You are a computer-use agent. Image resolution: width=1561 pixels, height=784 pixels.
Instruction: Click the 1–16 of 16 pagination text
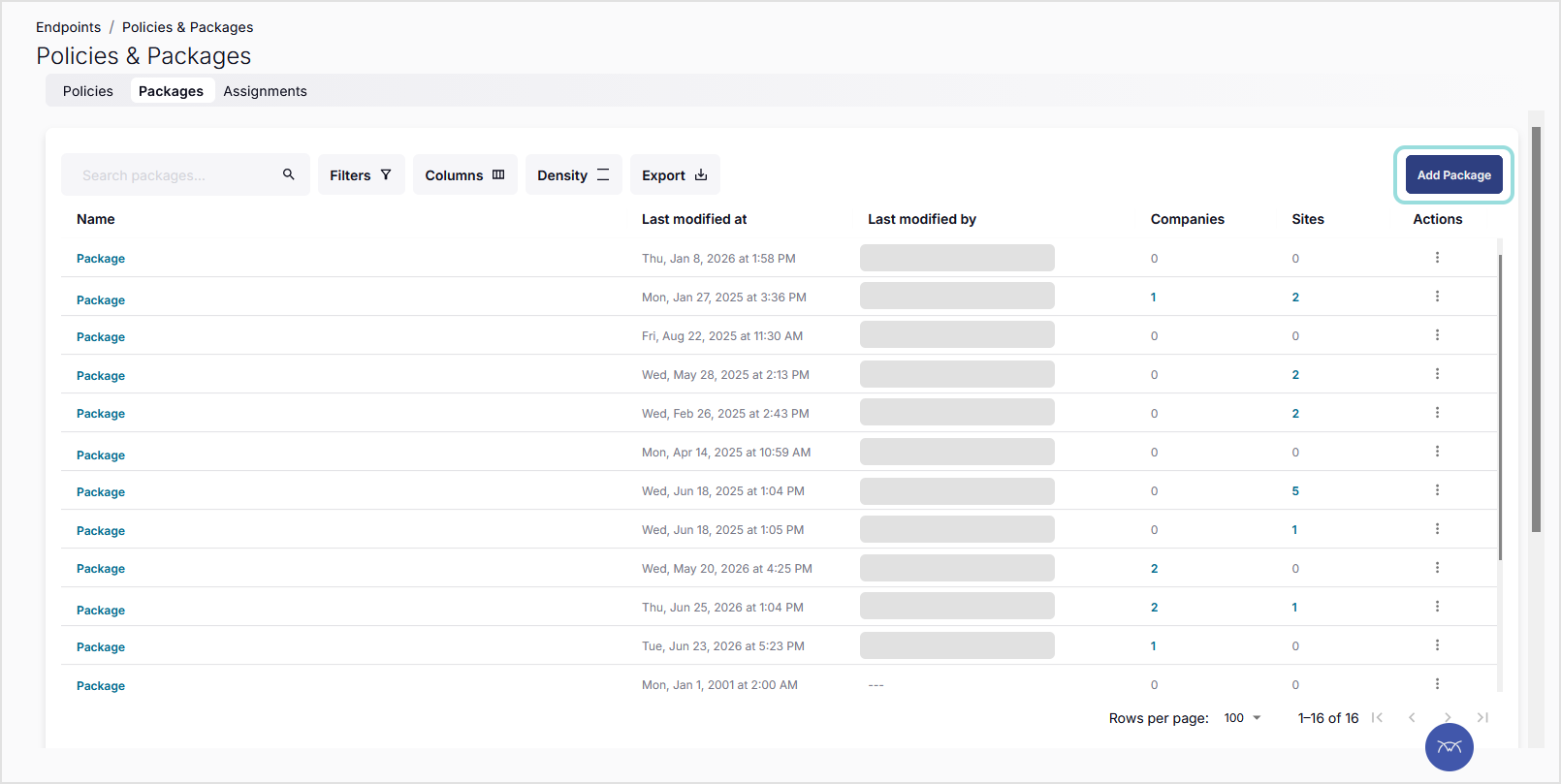point(1328,718)
